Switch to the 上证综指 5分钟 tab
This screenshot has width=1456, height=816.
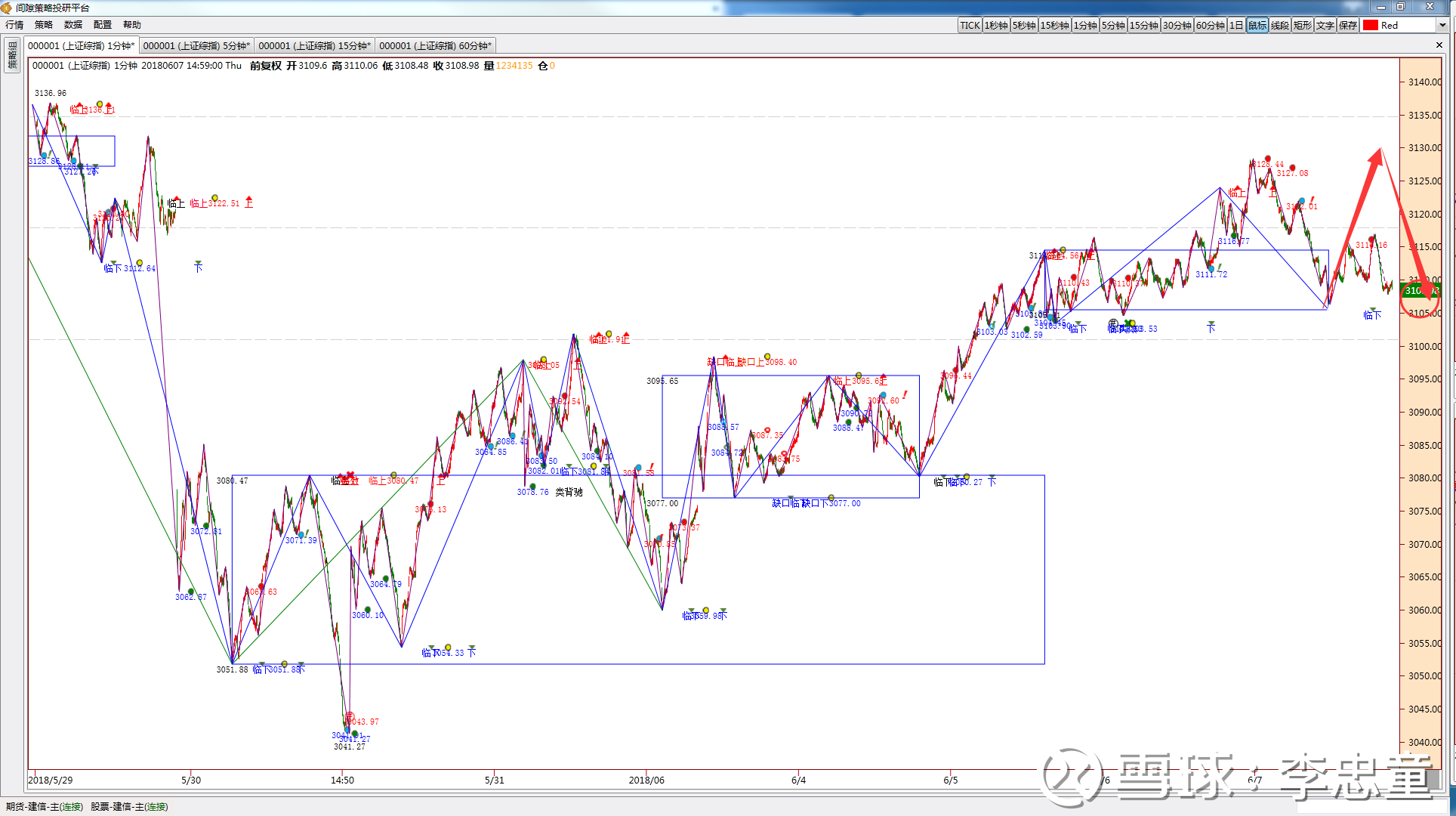coord(196,45)
